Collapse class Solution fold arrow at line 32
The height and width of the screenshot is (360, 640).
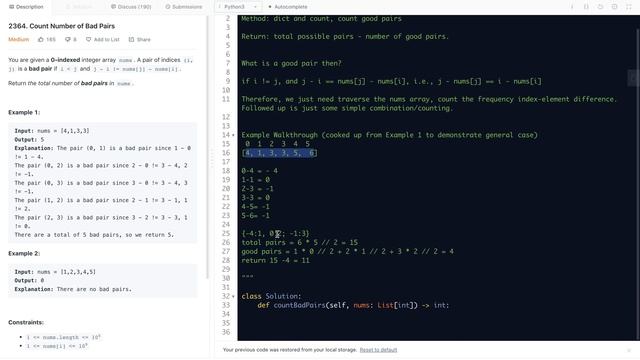pos(233,296)
